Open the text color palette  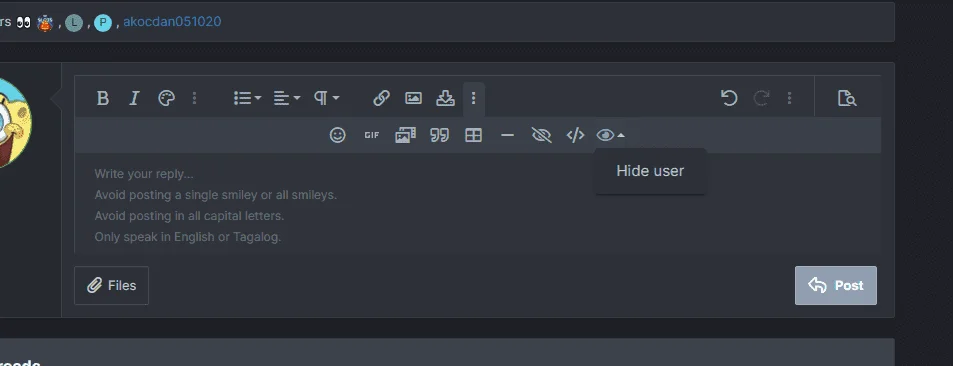(x=167, y=98)
